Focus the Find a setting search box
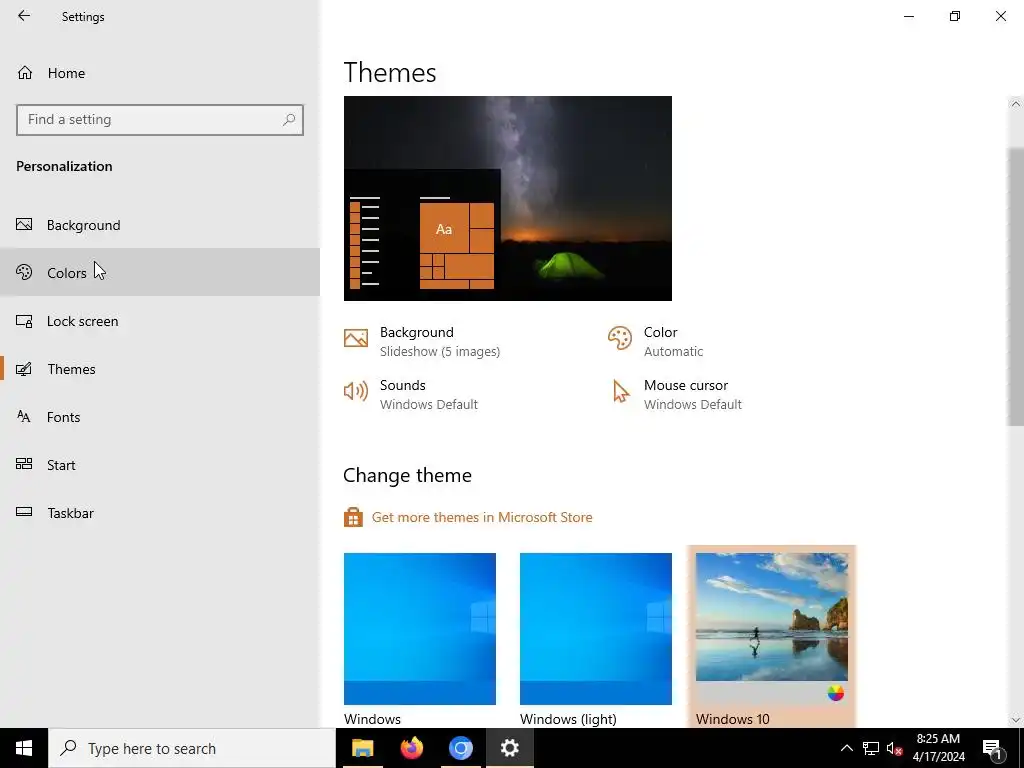Viewport: 1024px width, 768px height. pyautogui.click(x=160, y=120)
